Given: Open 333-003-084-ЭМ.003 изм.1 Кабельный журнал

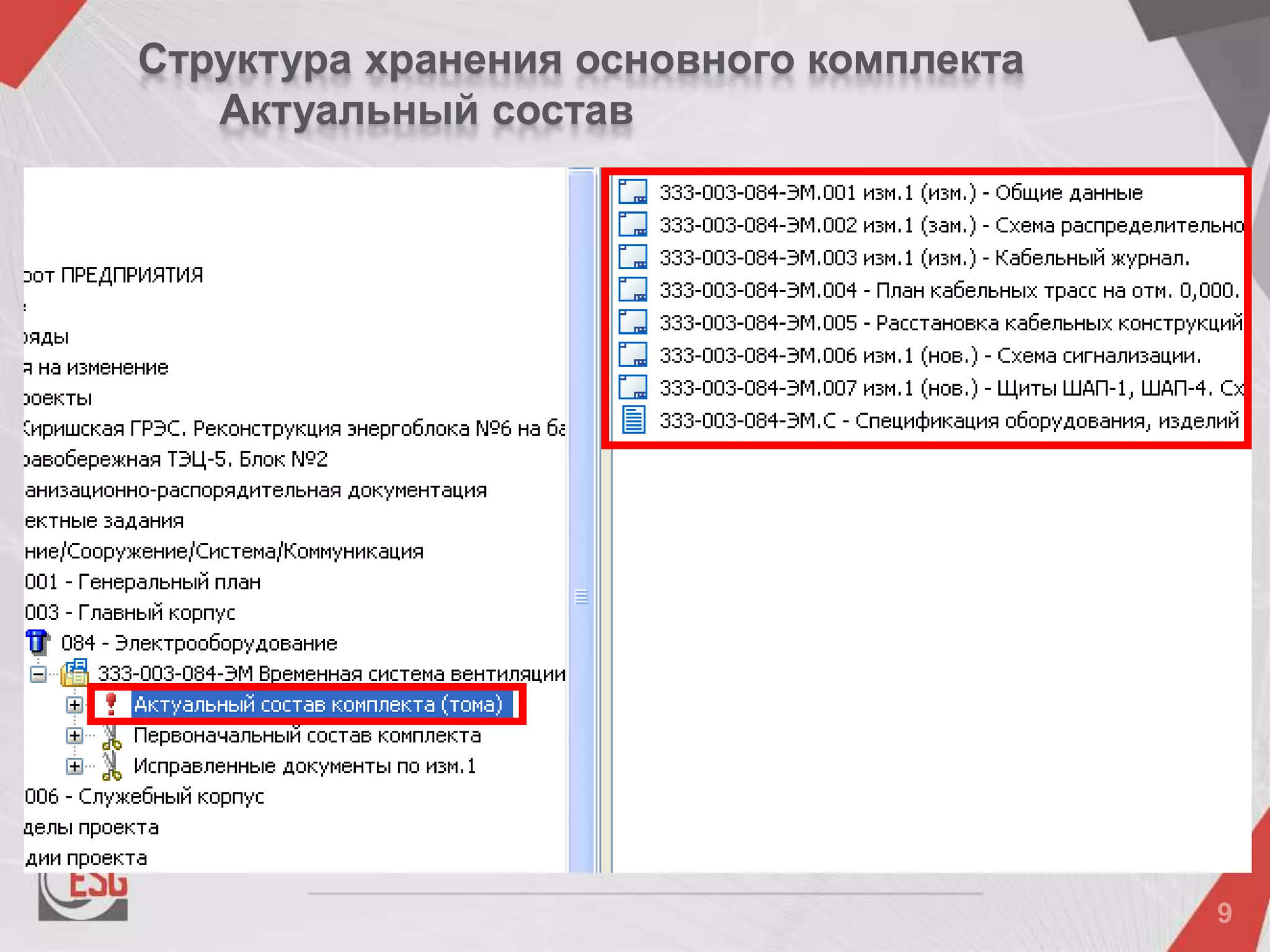Looking at the screenshot, I should 925,257.
